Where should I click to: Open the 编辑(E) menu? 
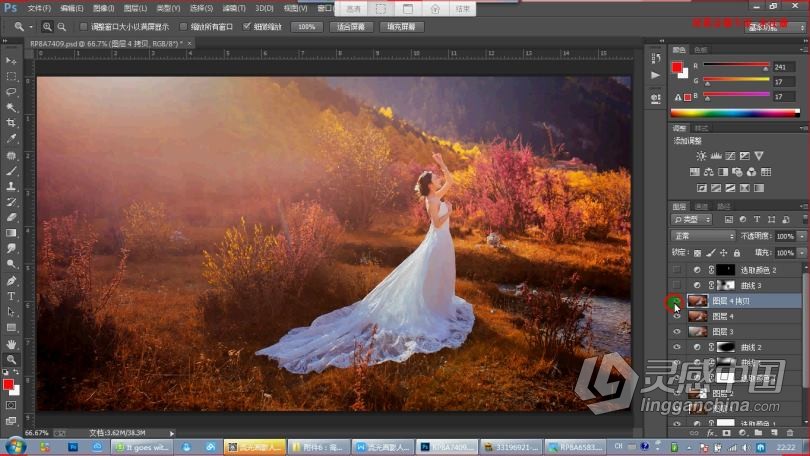coord(72,8)
